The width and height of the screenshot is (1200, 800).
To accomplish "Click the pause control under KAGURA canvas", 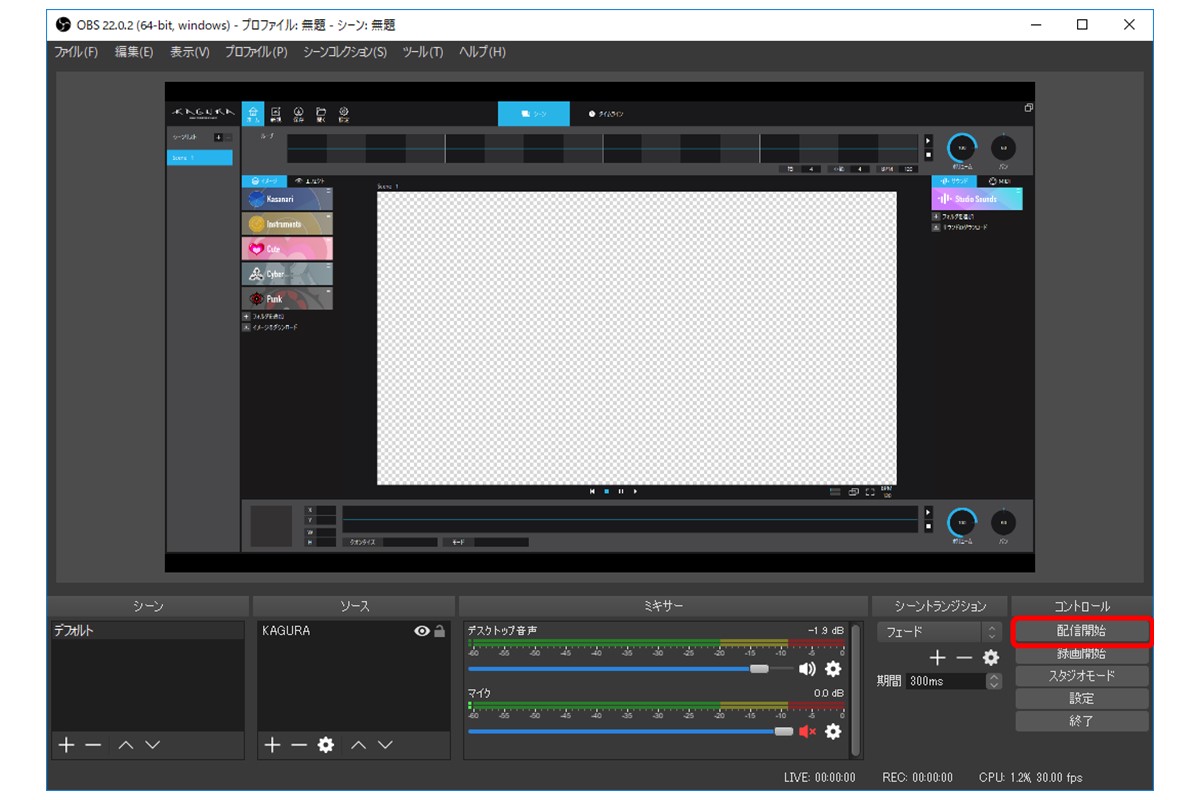I will 620,491.
